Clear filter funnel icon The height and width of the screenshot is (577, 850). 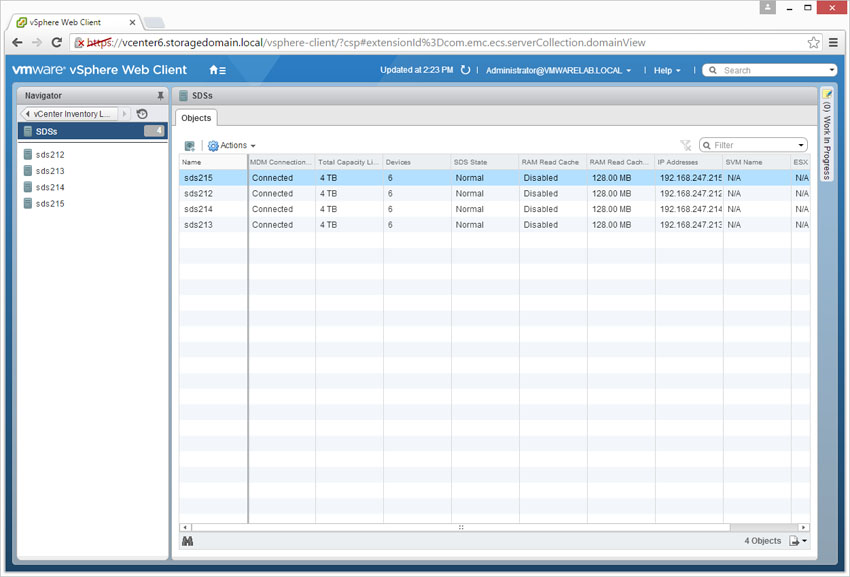point(686,145)
